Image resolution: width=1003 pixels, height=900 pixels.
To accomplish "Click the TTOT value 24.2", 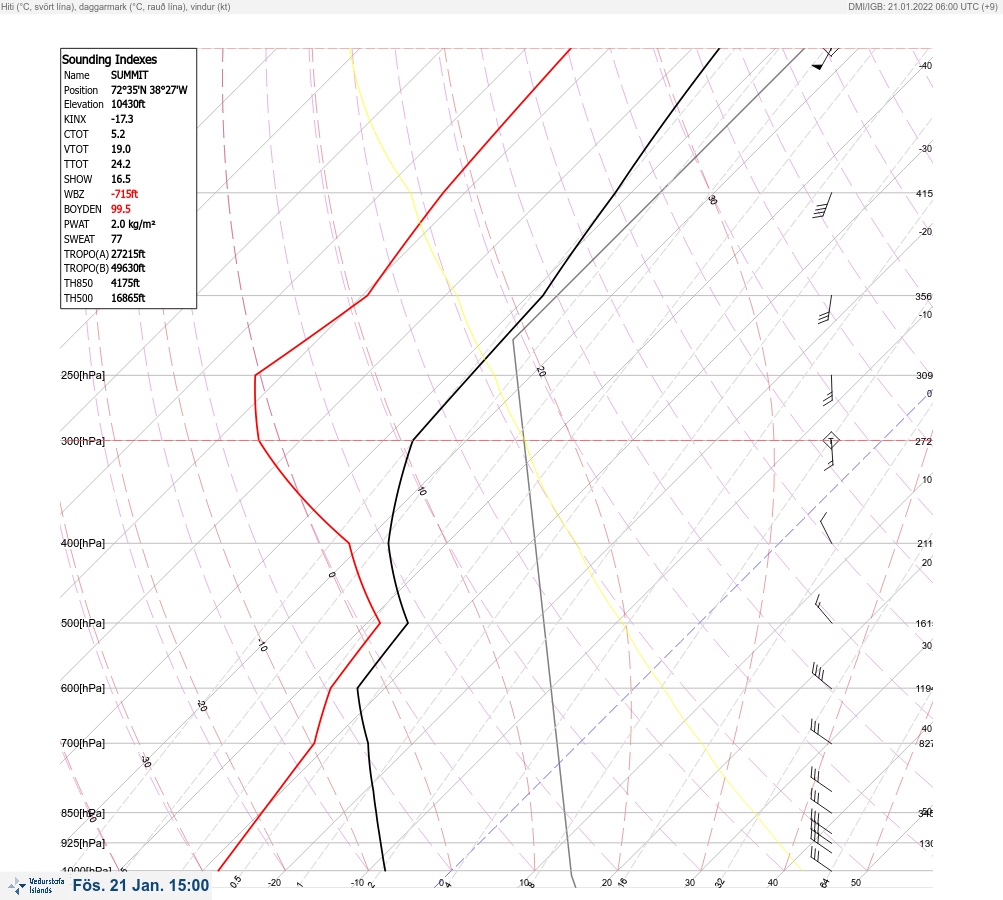I will point(121,164).
